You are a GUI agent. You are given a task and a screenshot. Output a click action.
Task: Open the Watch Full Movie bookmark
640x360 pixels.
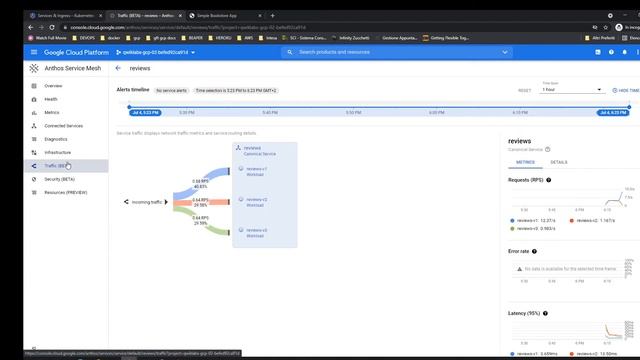click(x=47, y=38)
